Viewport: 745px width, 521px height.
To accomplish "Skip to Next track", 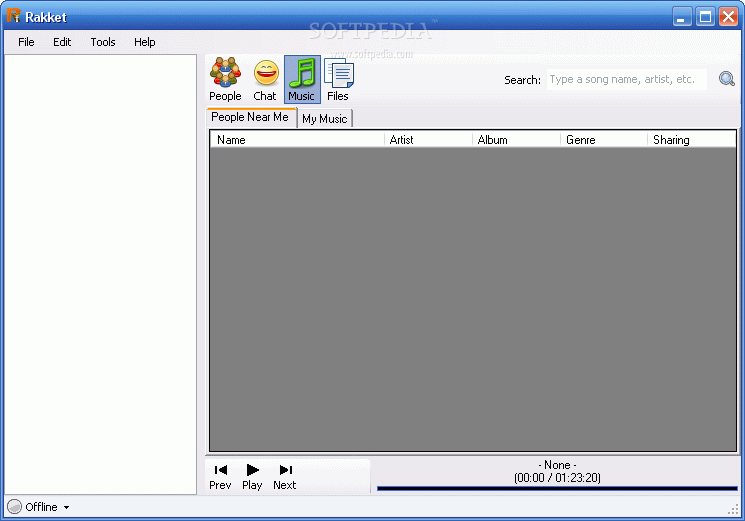I will (285, 477).
